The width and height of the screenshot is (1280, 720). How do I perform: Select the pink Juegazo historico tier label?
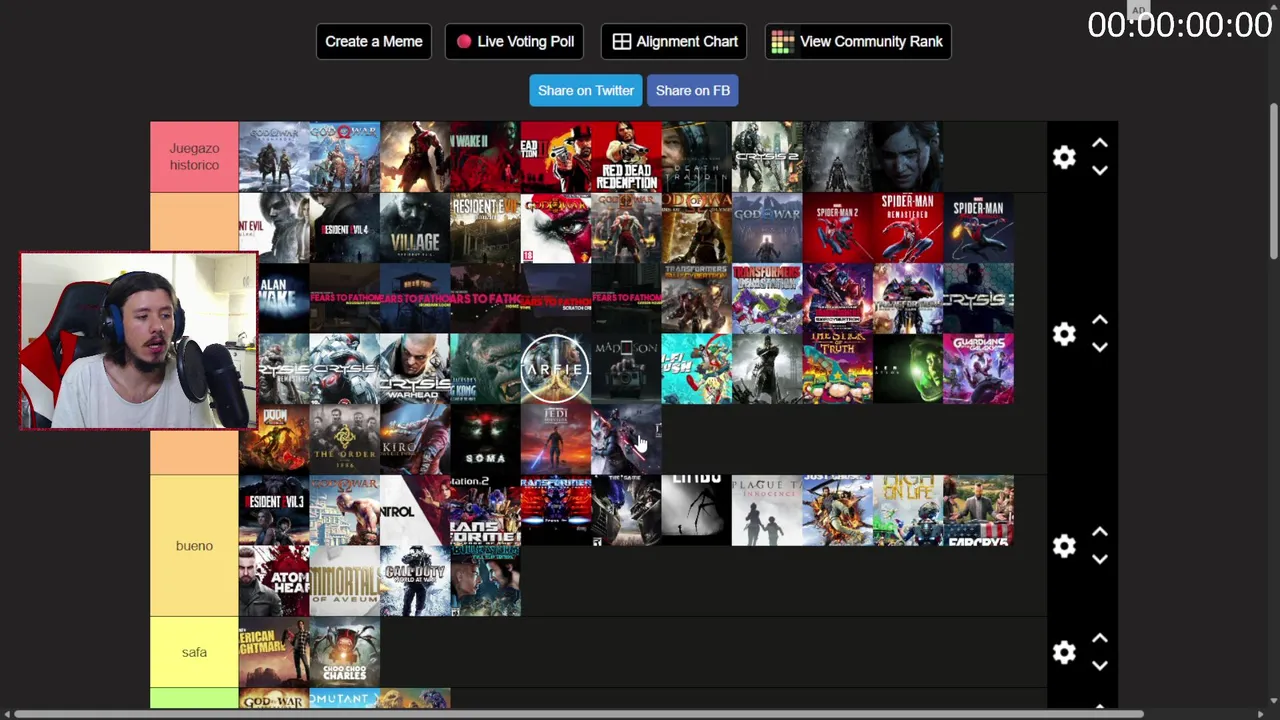pos(194,157)
